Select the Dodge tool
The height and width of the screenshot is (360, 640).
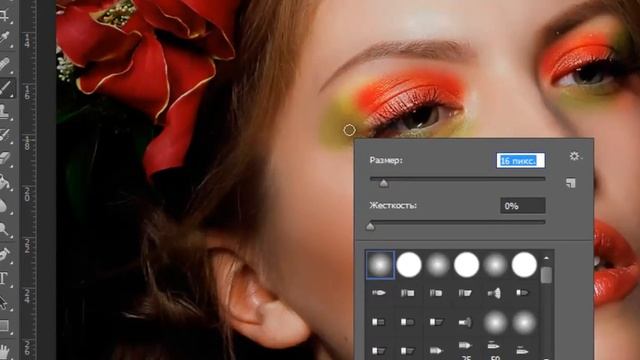4,230
